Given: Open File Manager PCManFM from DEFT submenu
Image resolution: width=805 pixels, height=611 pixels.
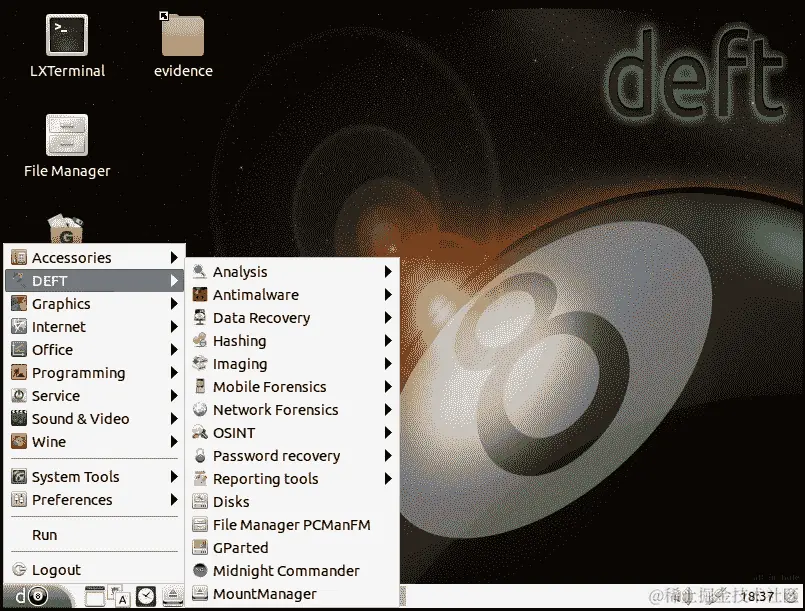Looking at the screenshot, I should pos(292,525).
